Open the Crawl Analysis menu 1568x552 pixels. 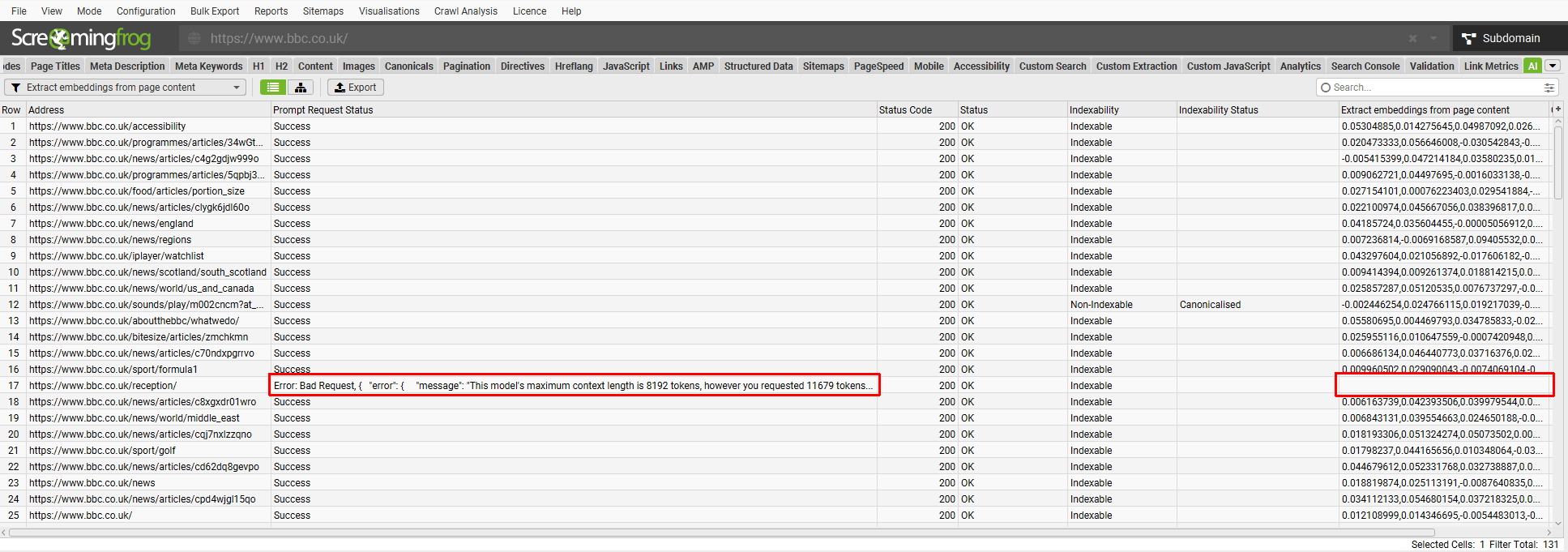tap(466, 11)
